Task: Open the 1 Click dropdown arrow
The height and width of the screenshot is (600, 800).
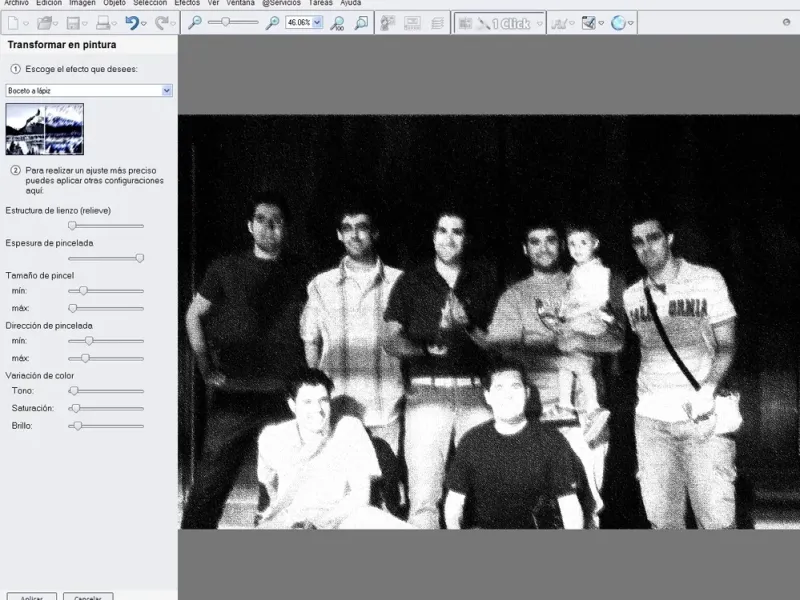Action: (539, 23)
